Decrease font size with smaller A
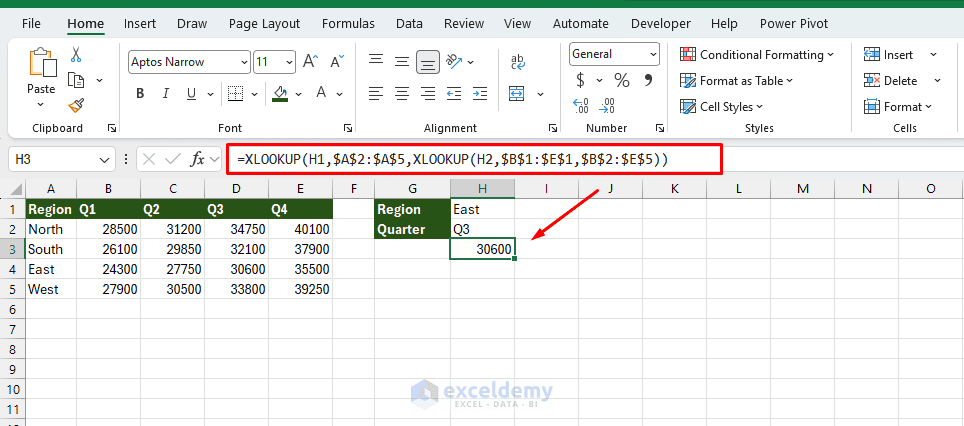 (x=337, y=61)
